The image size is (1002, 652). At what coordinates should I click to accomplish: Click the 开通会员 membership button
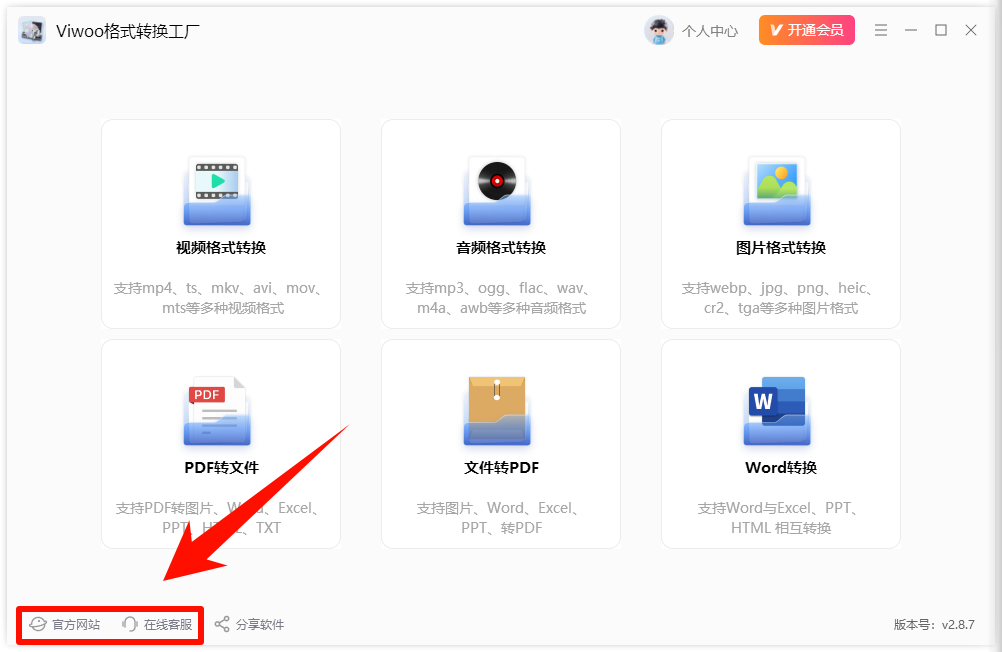click(x=806, y=30)
